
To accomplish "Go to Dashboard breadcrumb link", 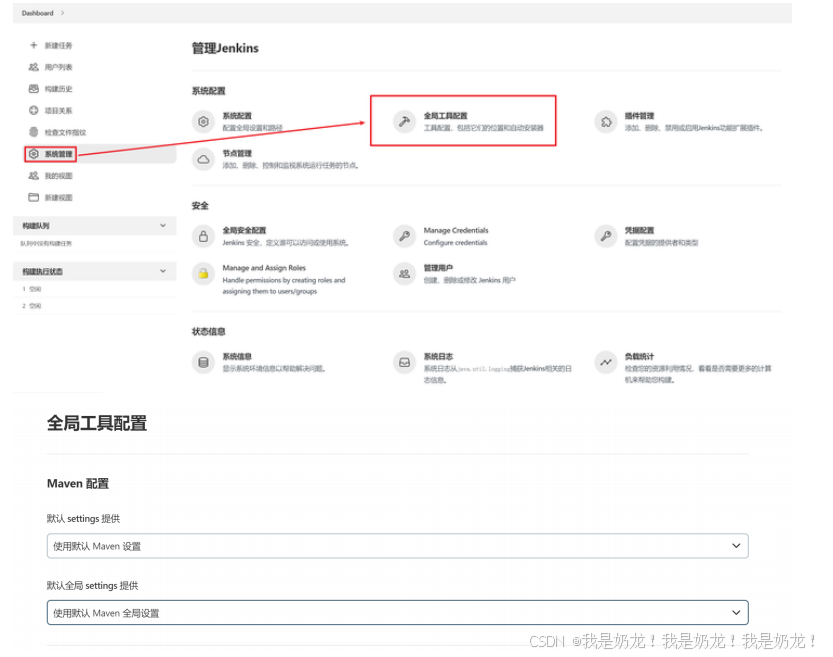I will [x=37, y=13].
